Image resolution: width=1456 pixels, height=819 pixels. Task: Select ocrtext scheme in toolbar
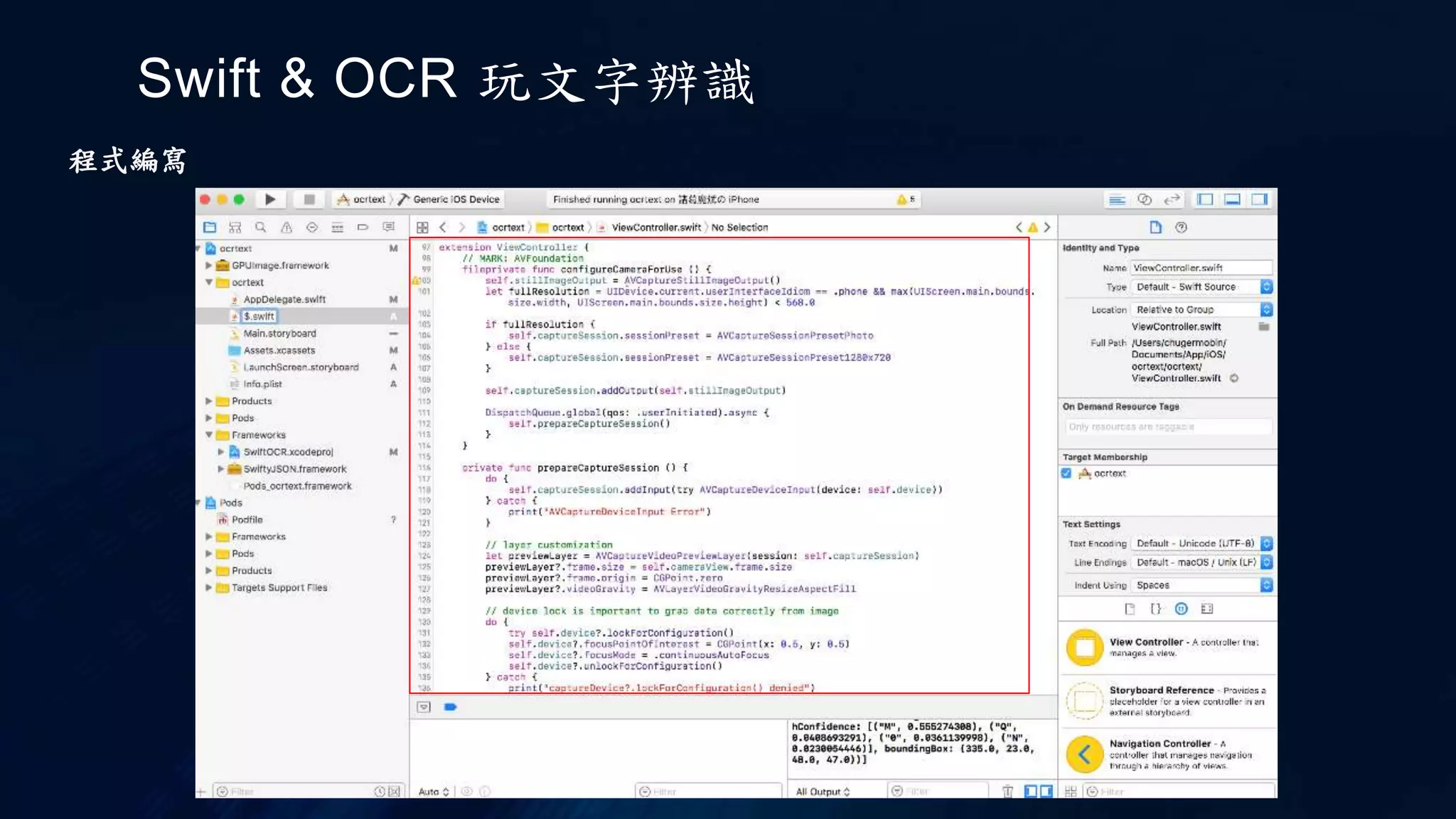point(361,200)
